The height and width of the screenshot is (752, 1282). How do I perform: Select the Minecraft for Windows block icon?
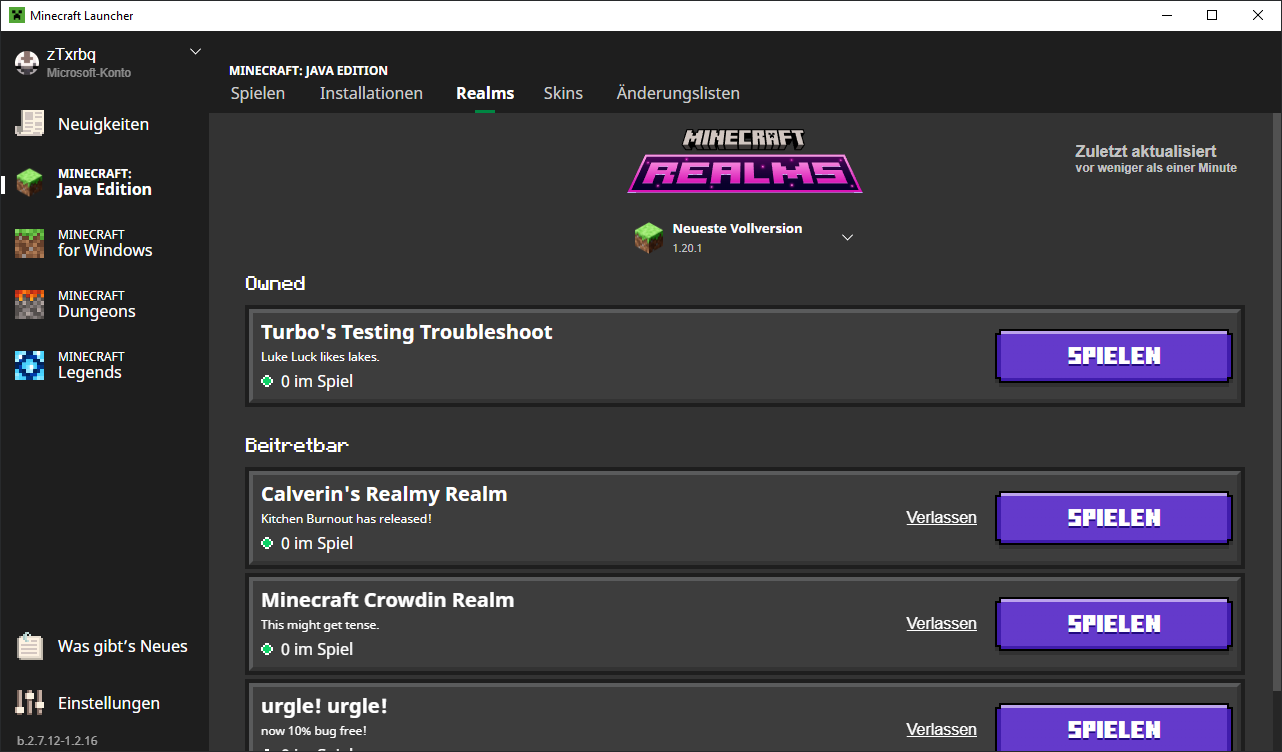(x=30, y=243)
